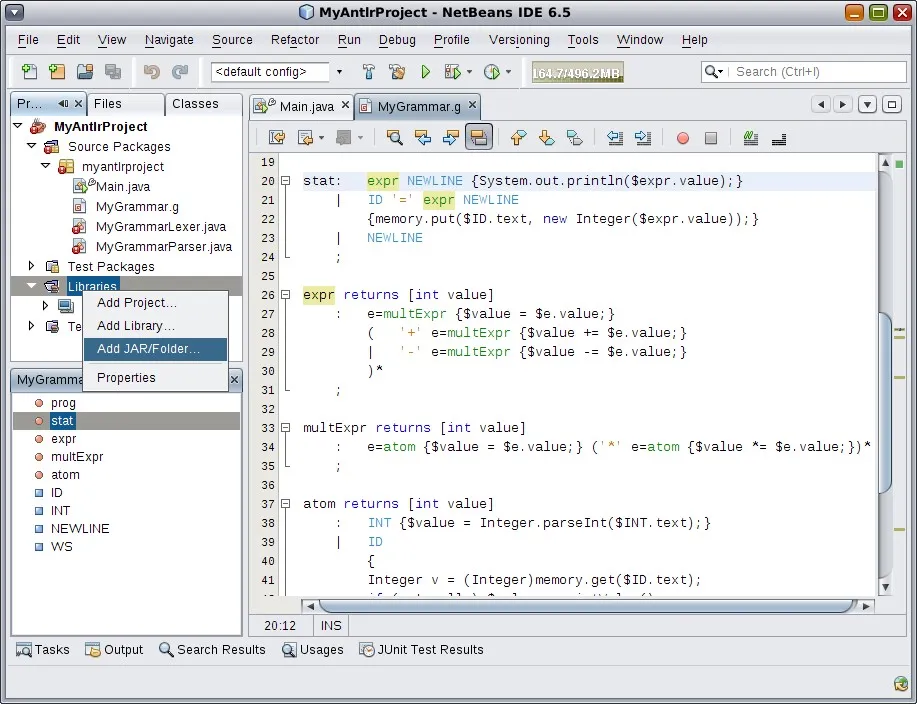Start macro recording with the red circle

tap(683, 138)
